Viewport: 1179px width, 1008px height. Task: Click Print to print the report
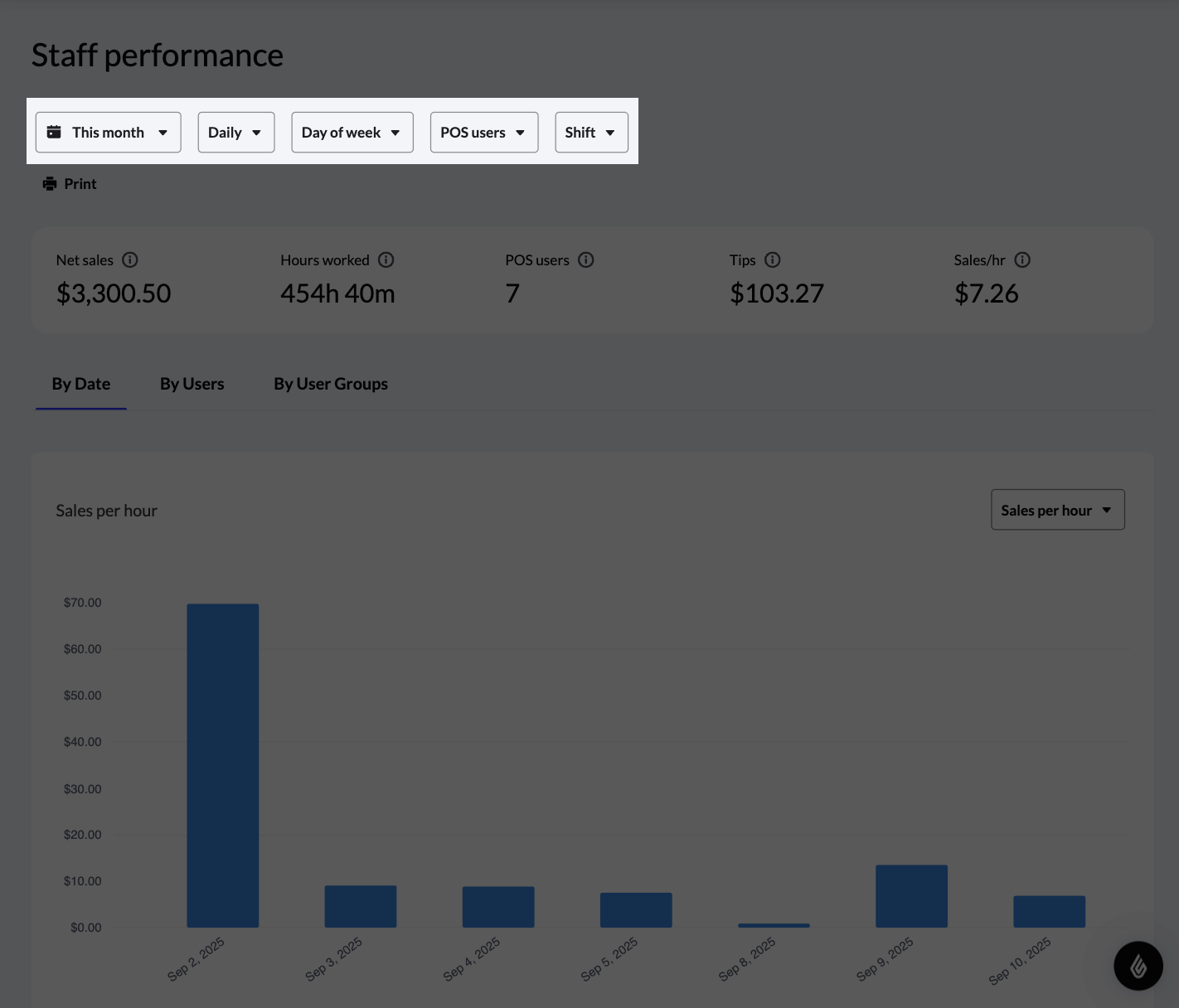point(80,183)
